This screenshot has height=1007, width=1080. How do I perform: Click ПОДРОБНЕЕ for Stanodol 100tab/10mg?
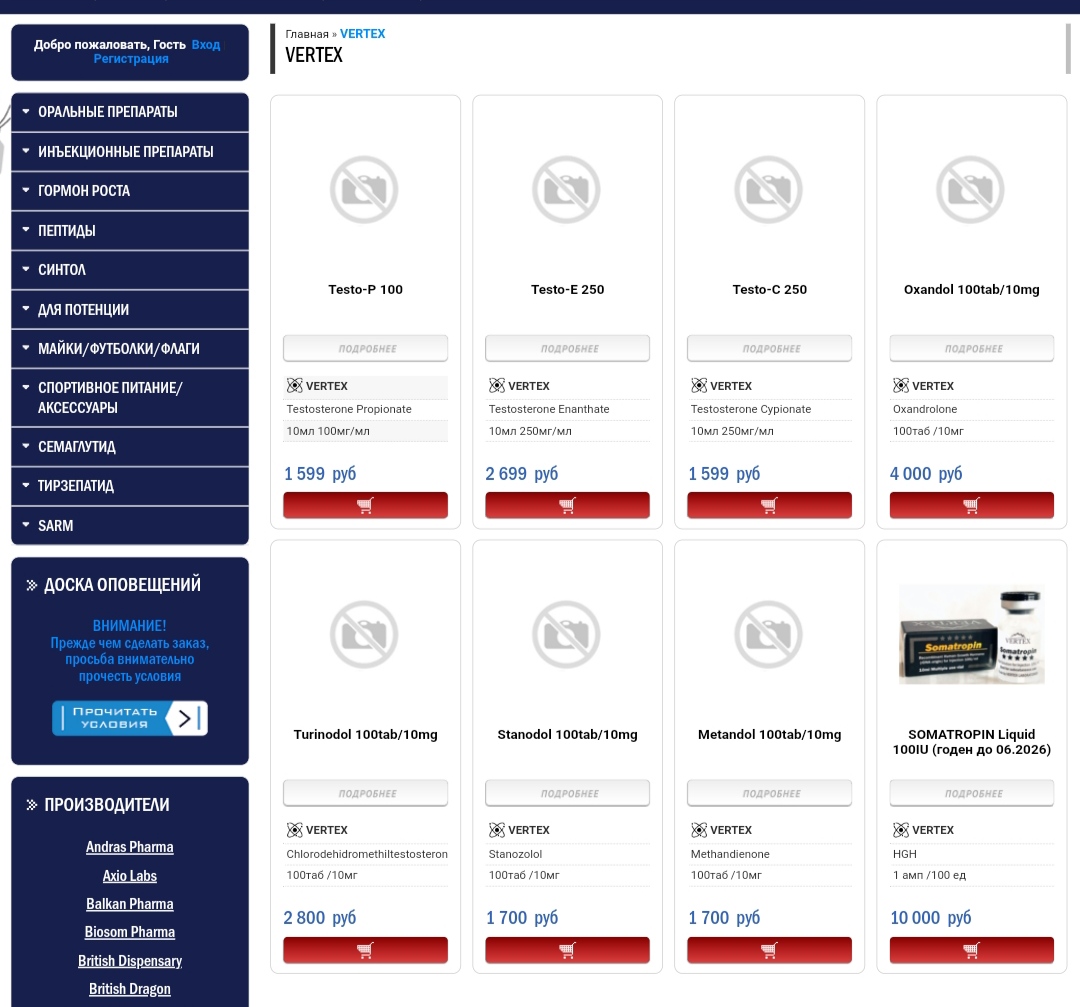[567, 793]
